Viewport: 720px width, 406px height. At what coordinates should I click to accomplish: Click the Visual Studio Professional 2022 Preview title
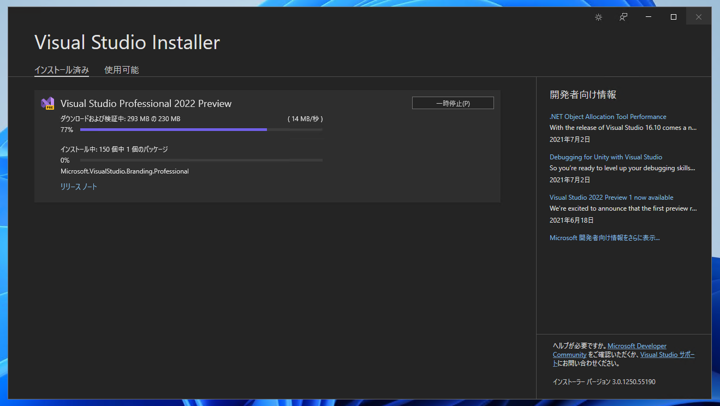click(x=146, y=103)
